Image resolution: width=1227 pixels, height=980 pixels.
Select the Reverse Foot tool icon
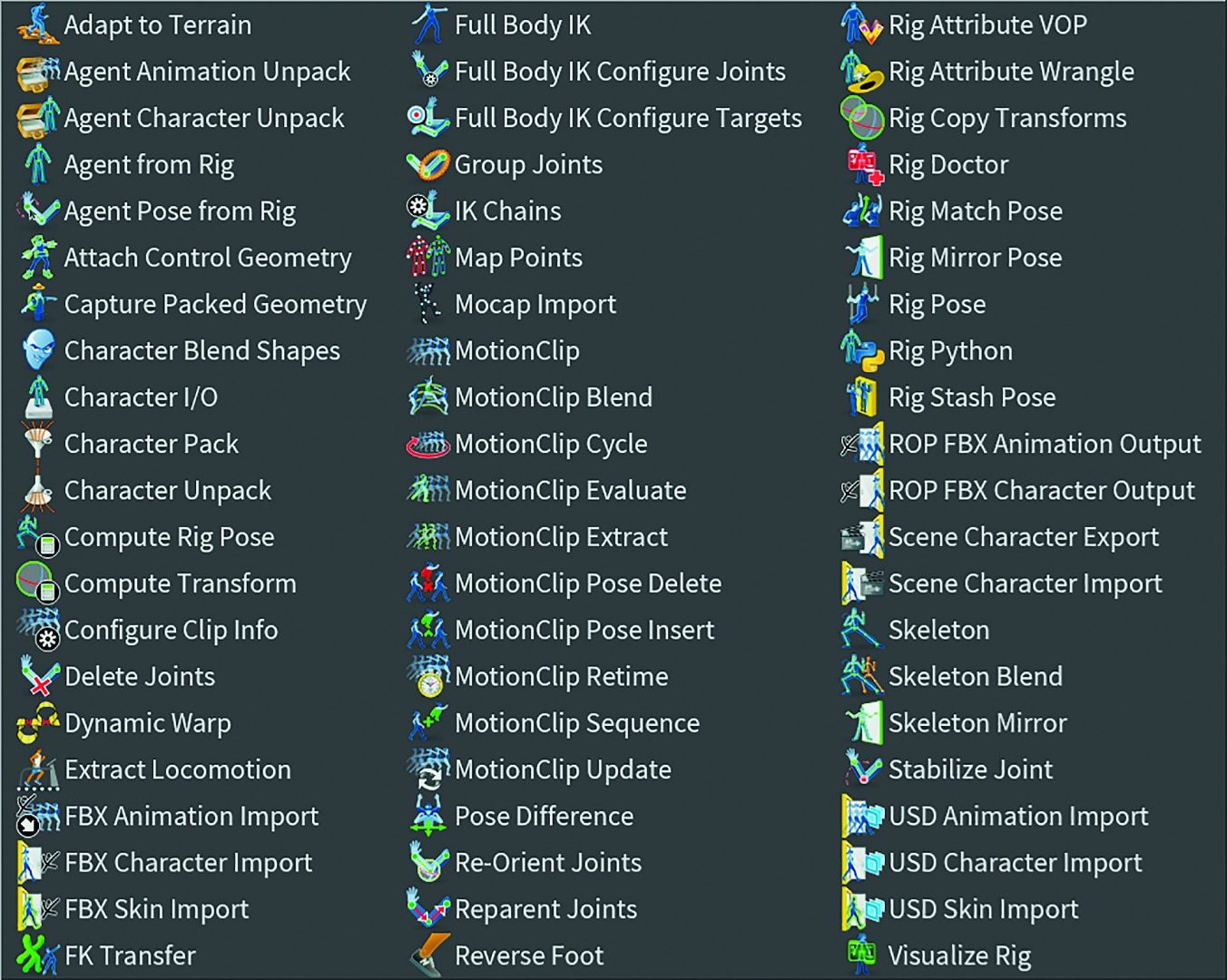(427, 955)
